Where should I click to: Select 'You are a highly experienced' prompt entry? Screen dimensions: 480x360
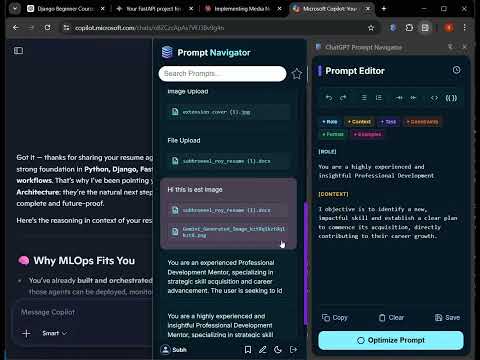pyautogui.click(x=229, y=325)
